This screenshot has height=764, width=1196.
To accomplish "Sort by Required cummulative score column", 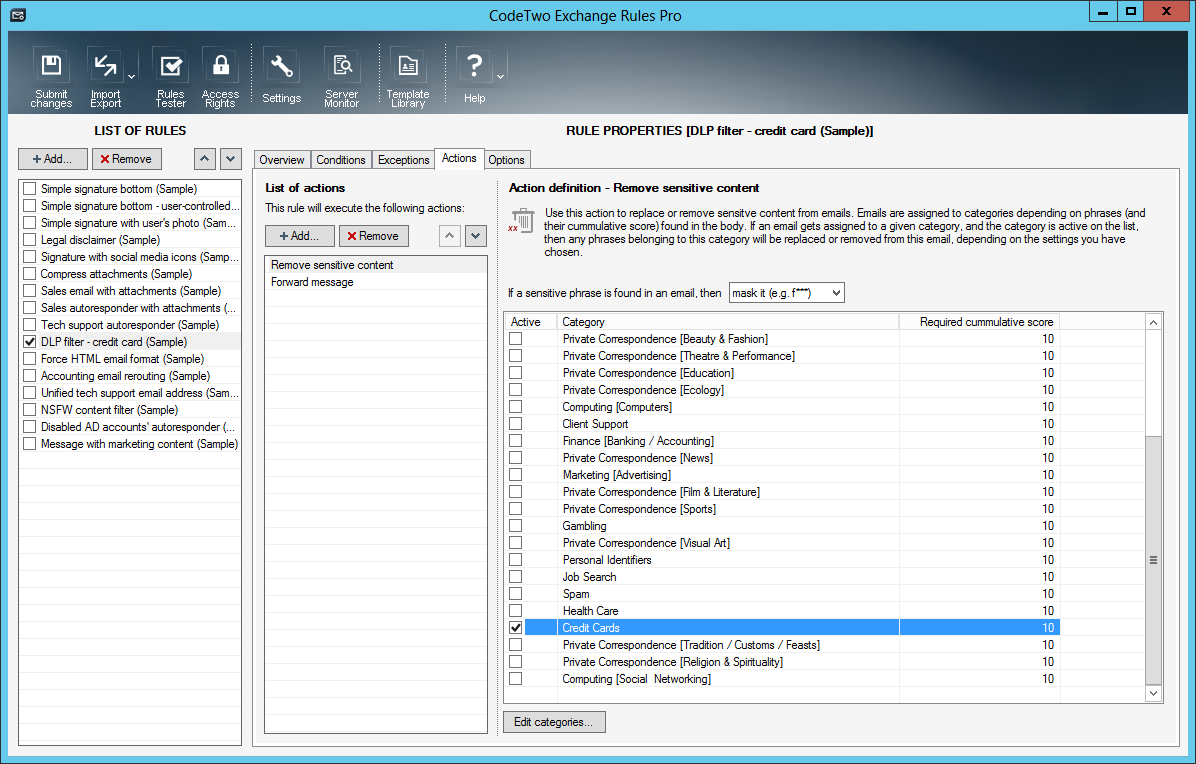I will coord(979,322).
